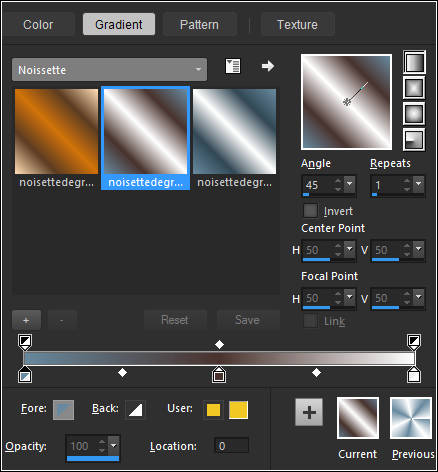
Task: Click the Back color marker icon
Action: coord(135,410)
